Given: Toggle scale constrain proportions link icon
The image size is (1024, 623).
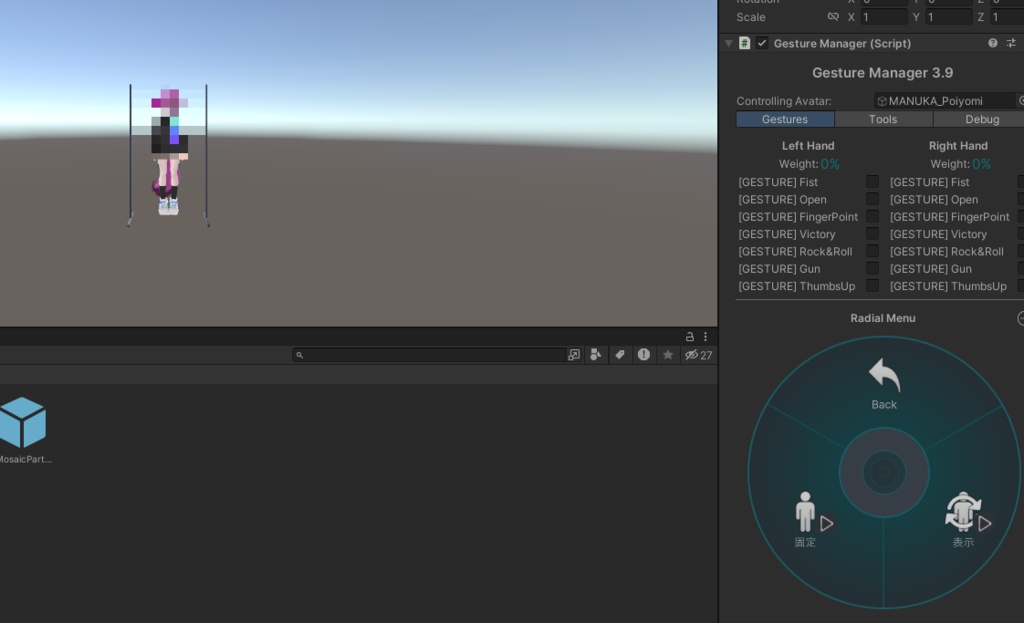Looking at the screenshot, I should (833, 17).
